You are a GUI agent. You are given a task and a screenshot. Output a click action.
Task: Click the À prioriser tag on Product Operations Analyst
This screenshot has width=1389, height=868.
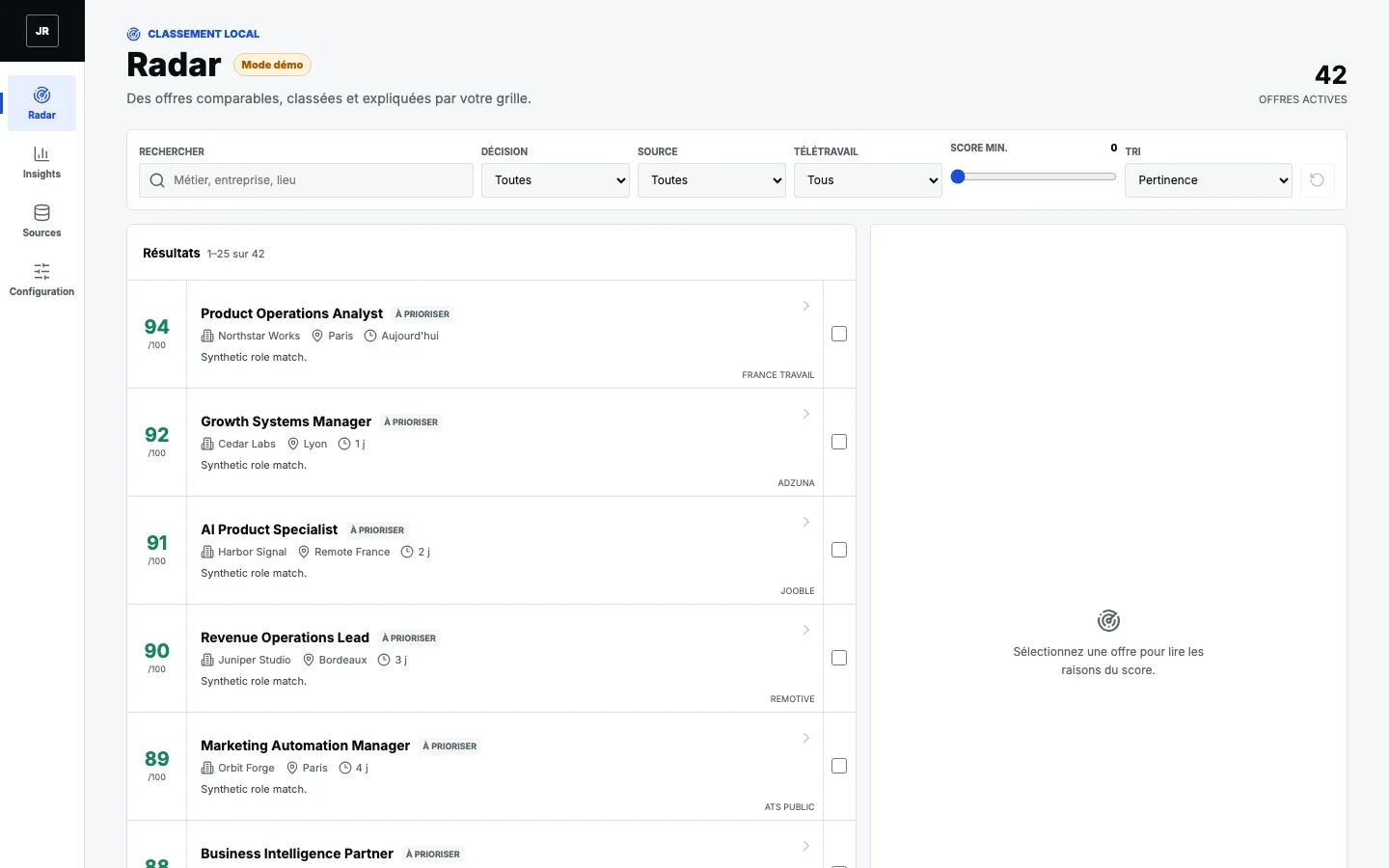point(422,314)
